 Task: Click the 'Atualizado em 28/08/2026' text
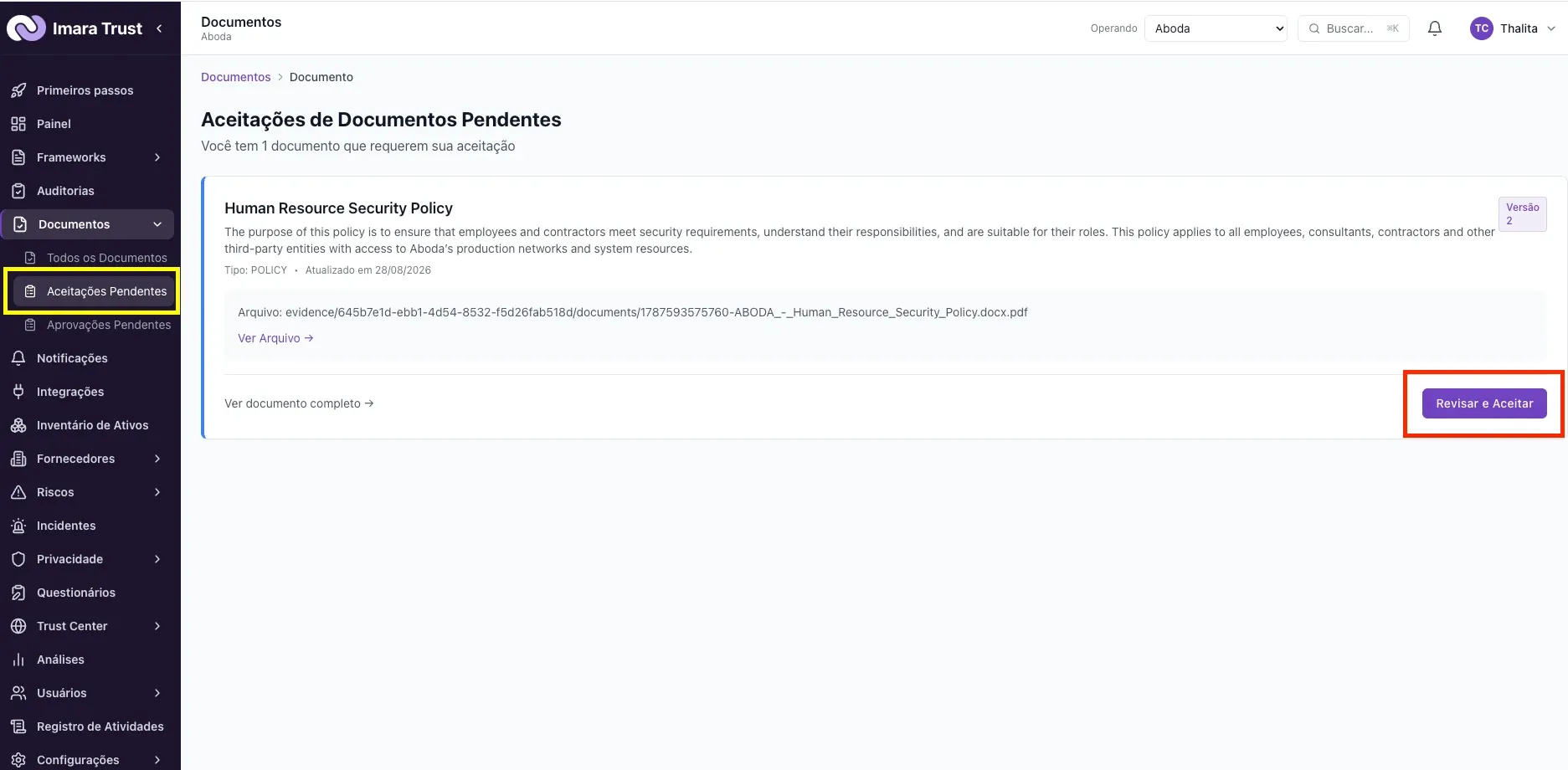click(368, 270)
